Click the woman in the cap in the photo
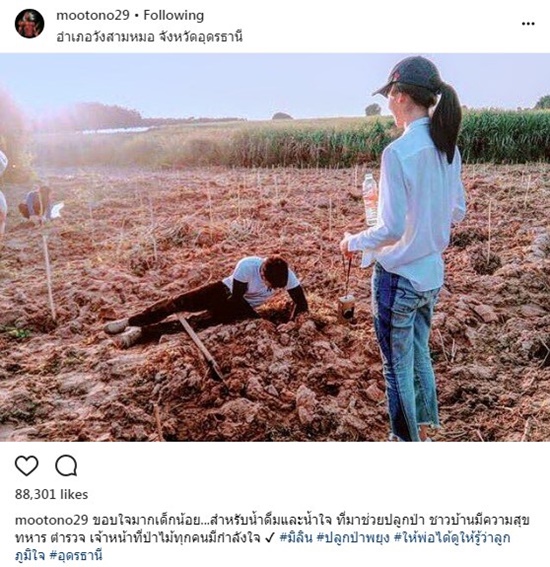Viewport: 550px width, 567px height. (x=411, y=246)
